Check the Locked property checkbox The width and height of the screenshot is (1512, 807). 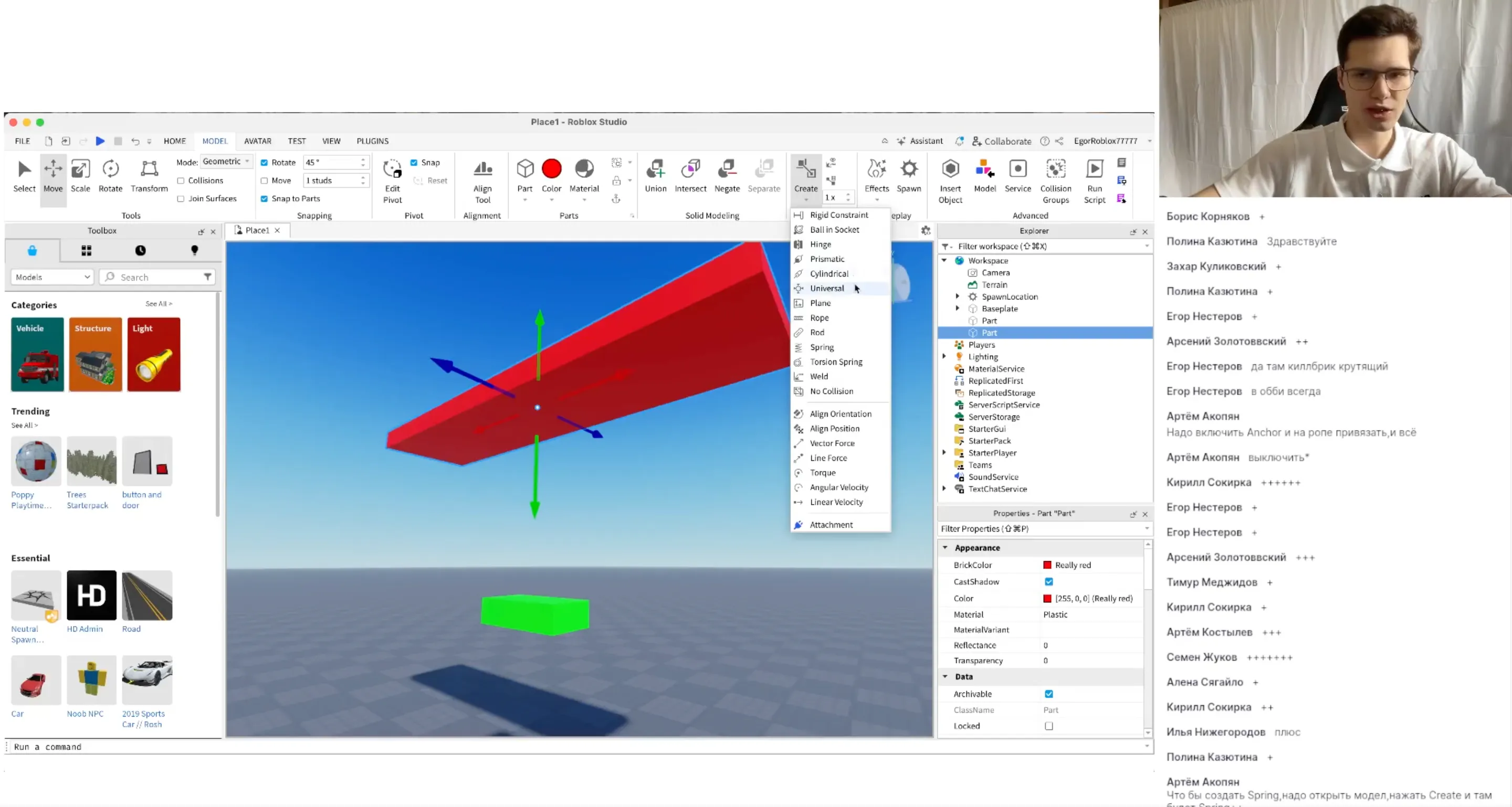tap(1049, 726)
